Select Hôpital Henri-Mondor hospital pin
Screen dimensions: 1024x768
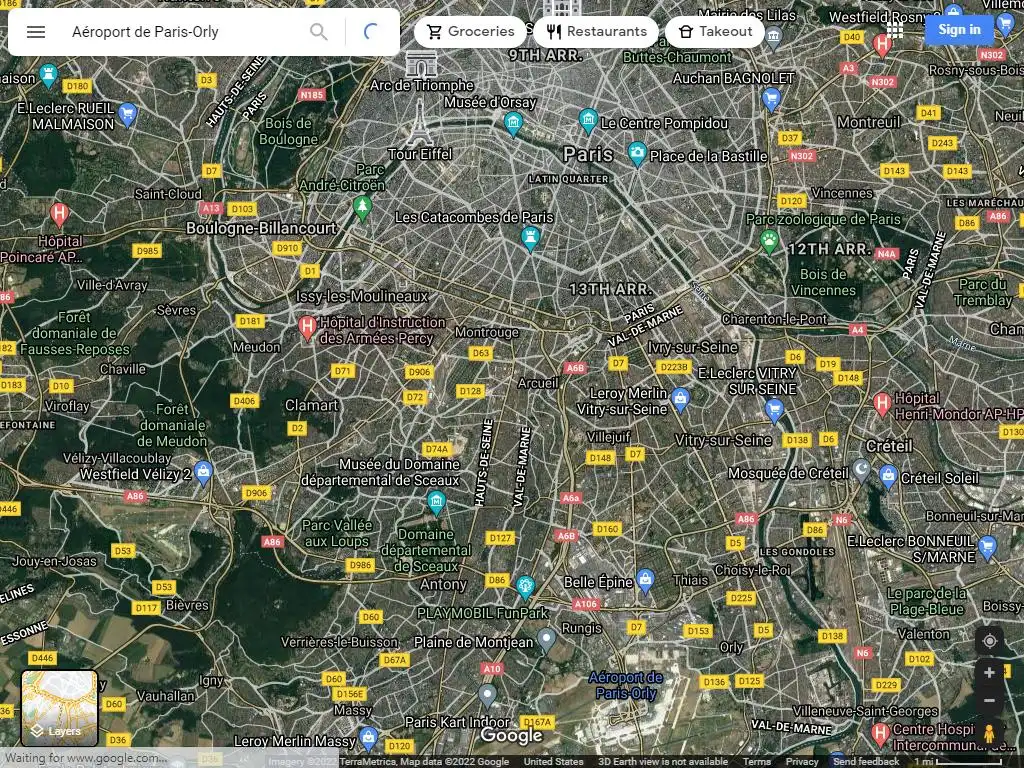(882, 404)
